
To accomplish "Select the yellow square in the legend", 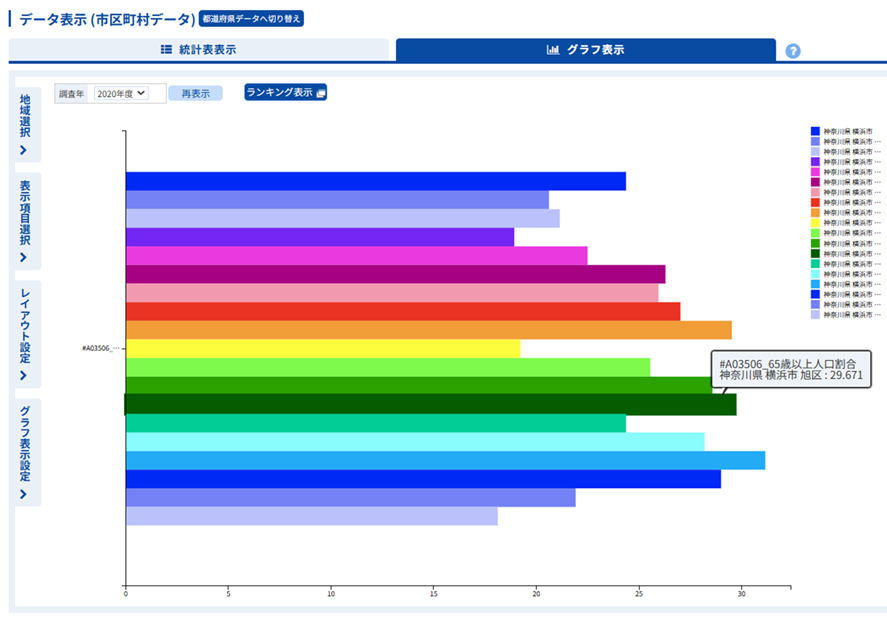I will click(815, 223).
